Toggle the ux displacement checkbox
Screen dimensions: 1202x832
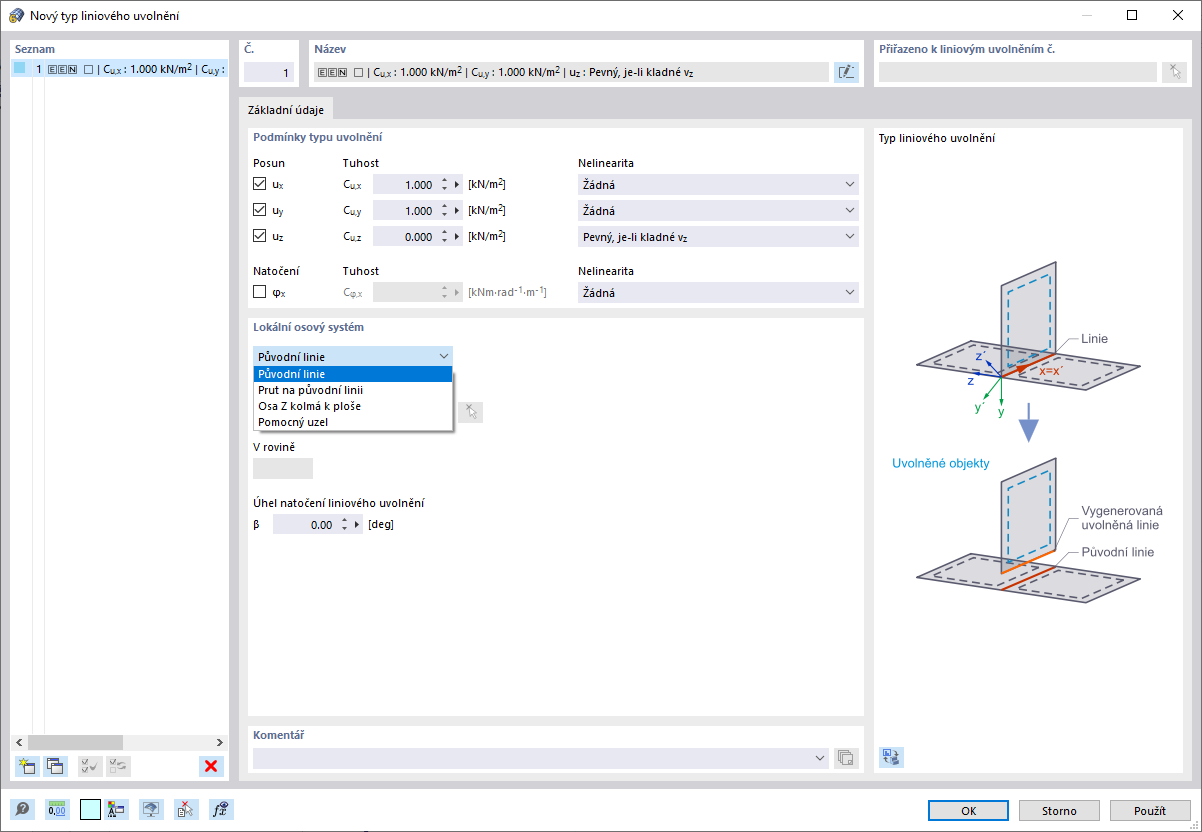(260, 184)
